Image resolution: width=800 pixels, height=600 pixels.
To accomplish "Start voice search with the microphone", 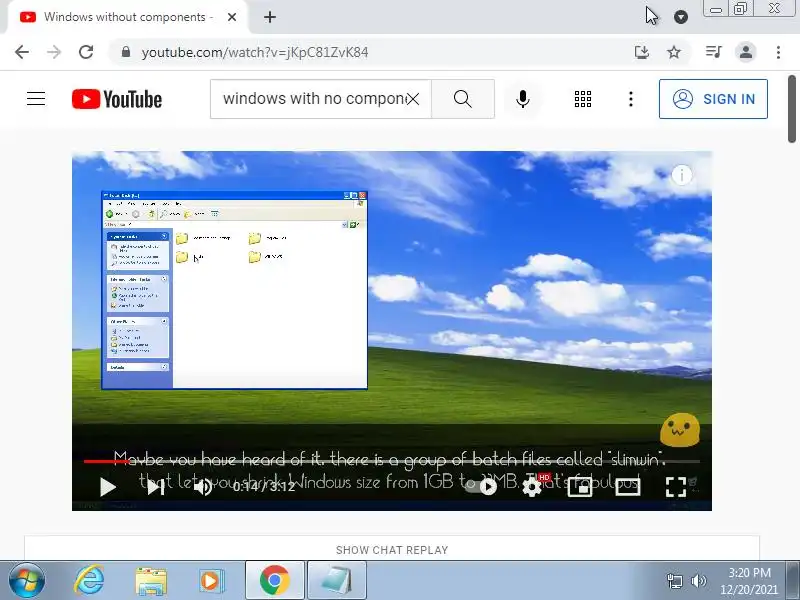I will (522, 98).
